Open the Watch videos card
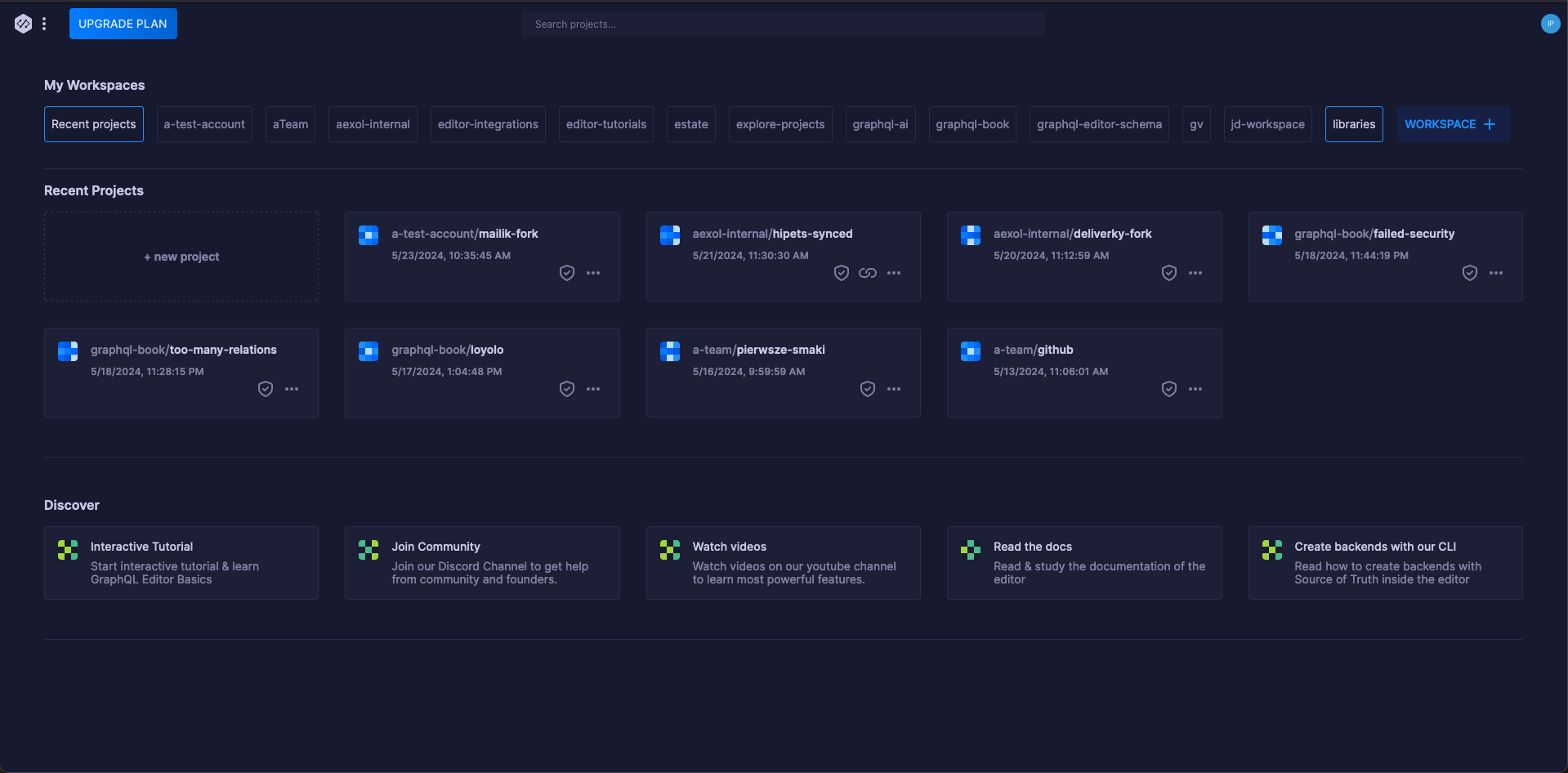This screenshot has width=1568, height=773. tap(783, 563)
